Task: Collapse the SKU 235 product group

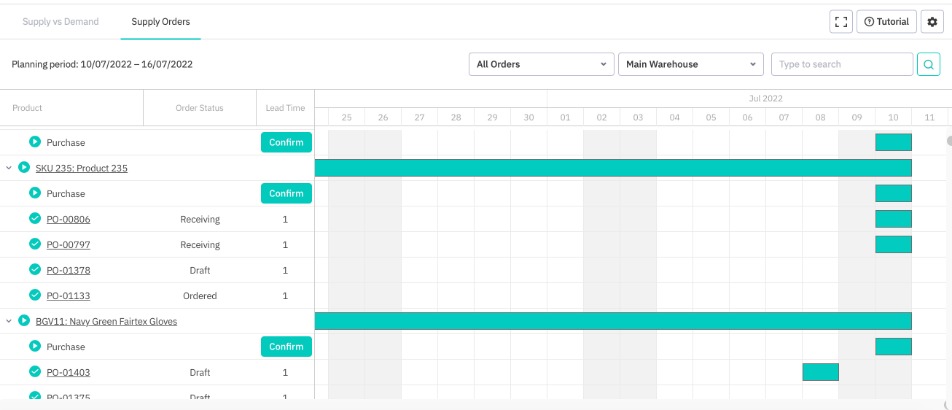Action: pos(9,168)
